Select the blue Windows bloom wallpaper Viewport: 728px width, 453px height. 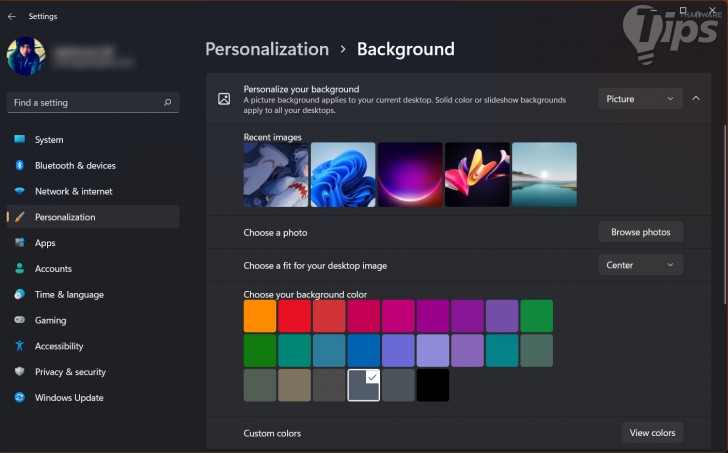(x=343, y=175)
